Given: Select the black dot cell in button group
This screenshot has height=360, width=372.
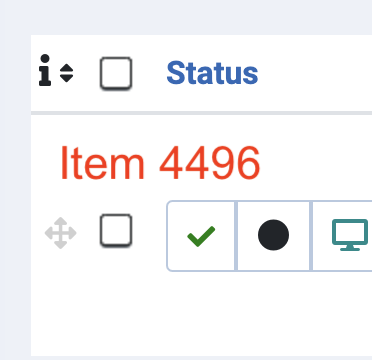Looking at the screenshot, I should click(273, 236).
